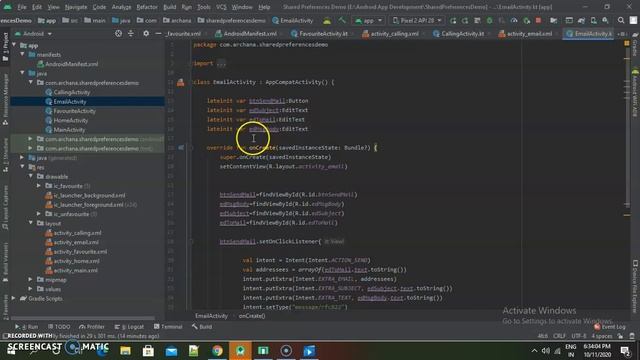Viewport: 640px width, 360px height.
Task: Click the volume speaker icon in system tray
Action: click(x=546, y=351)
